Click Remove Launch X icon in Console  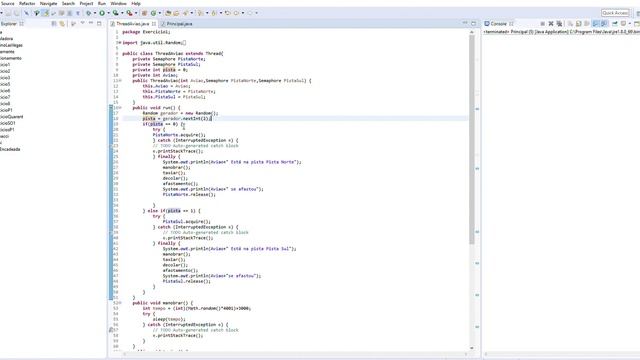point(551,24)
